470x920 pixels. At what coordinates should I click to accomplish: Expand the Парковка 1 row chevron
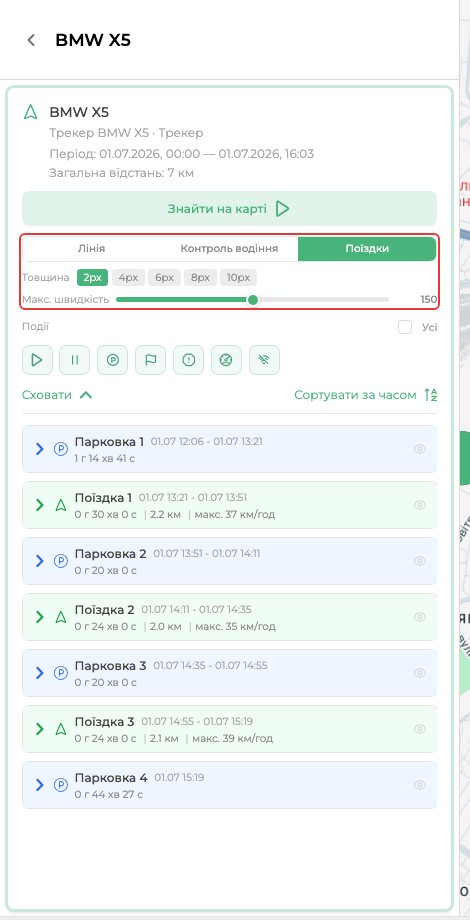click(x=40, y=449)
